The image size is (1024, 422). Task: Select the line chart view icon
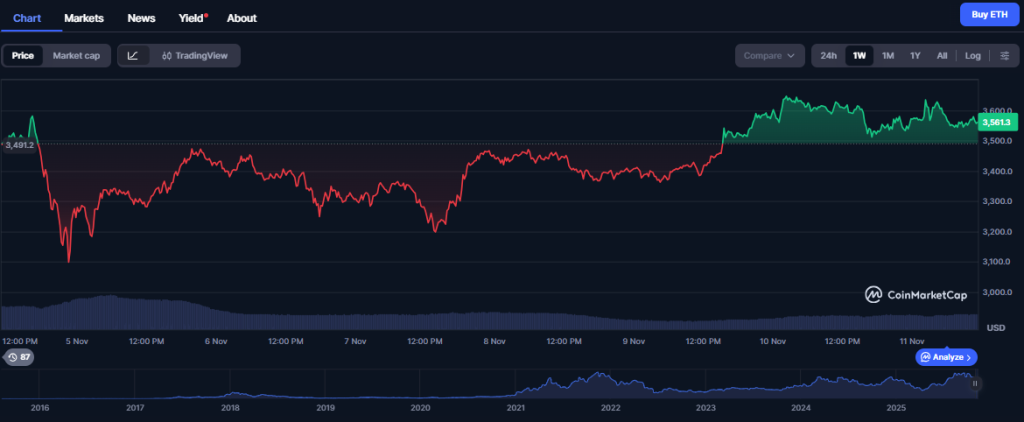point(133,56)
